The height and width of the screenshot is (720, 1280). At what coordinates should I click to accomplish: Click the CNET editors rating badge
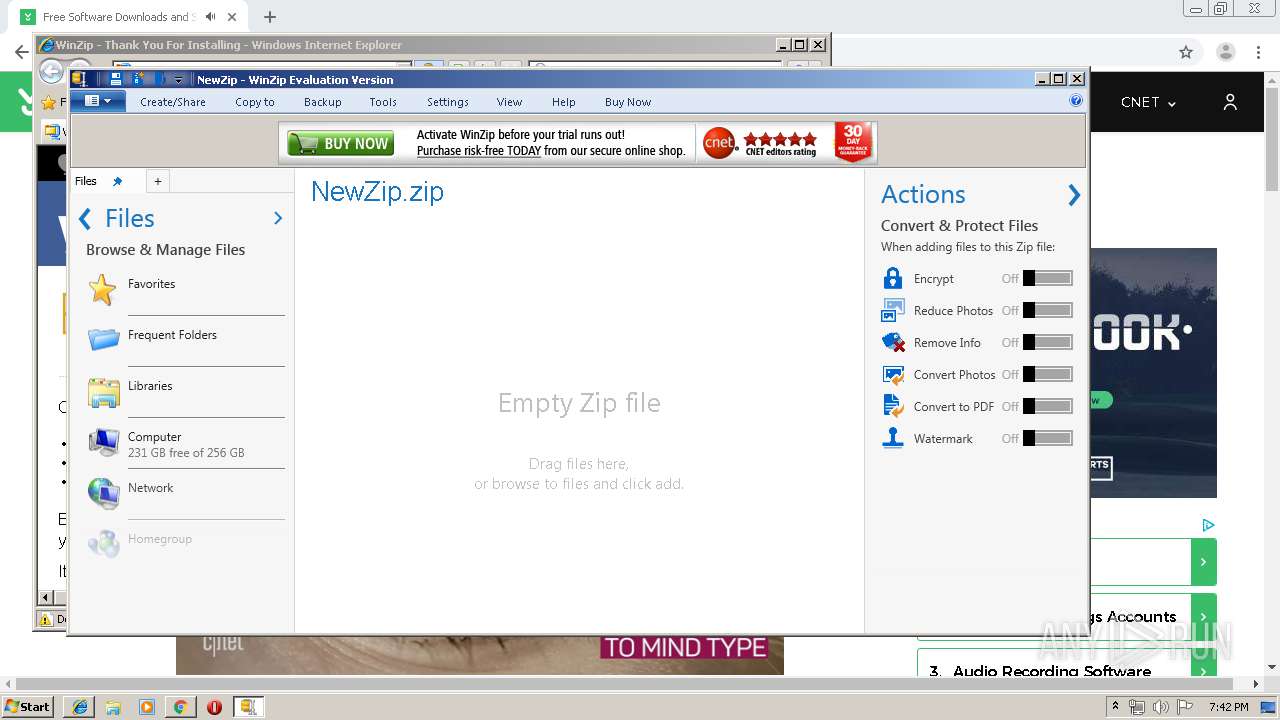pos(760,143)
